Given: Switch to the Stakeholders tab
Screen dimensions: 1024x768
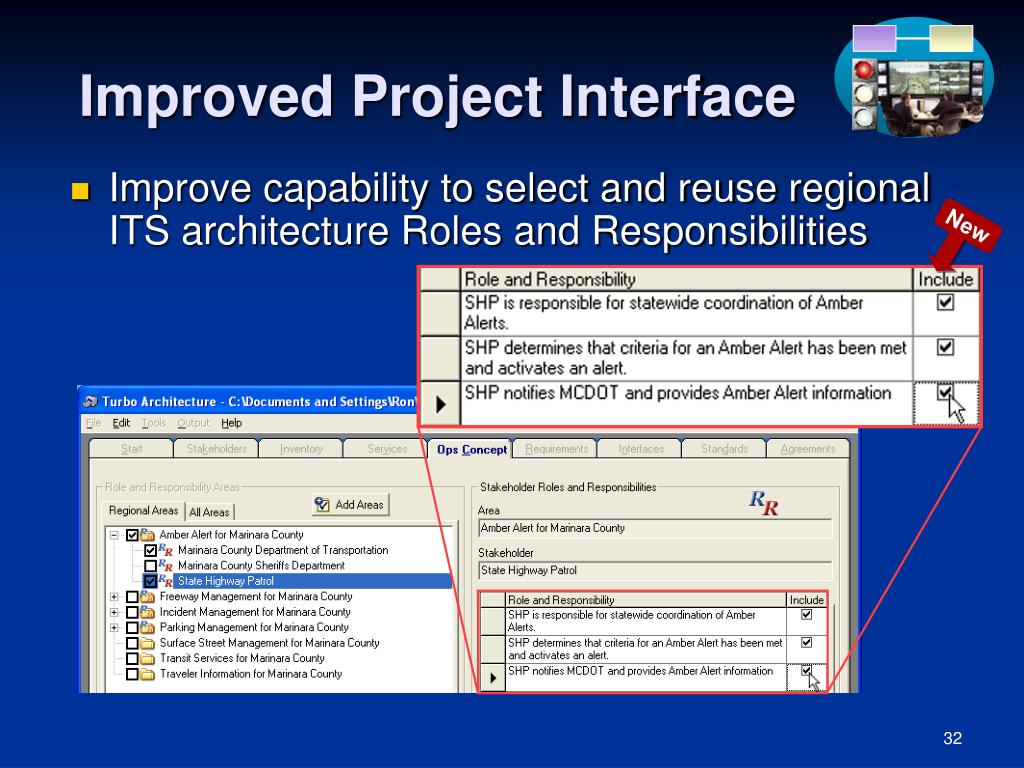Looking at the screenshot, I should pyautogui.click(x=216, y=449).
